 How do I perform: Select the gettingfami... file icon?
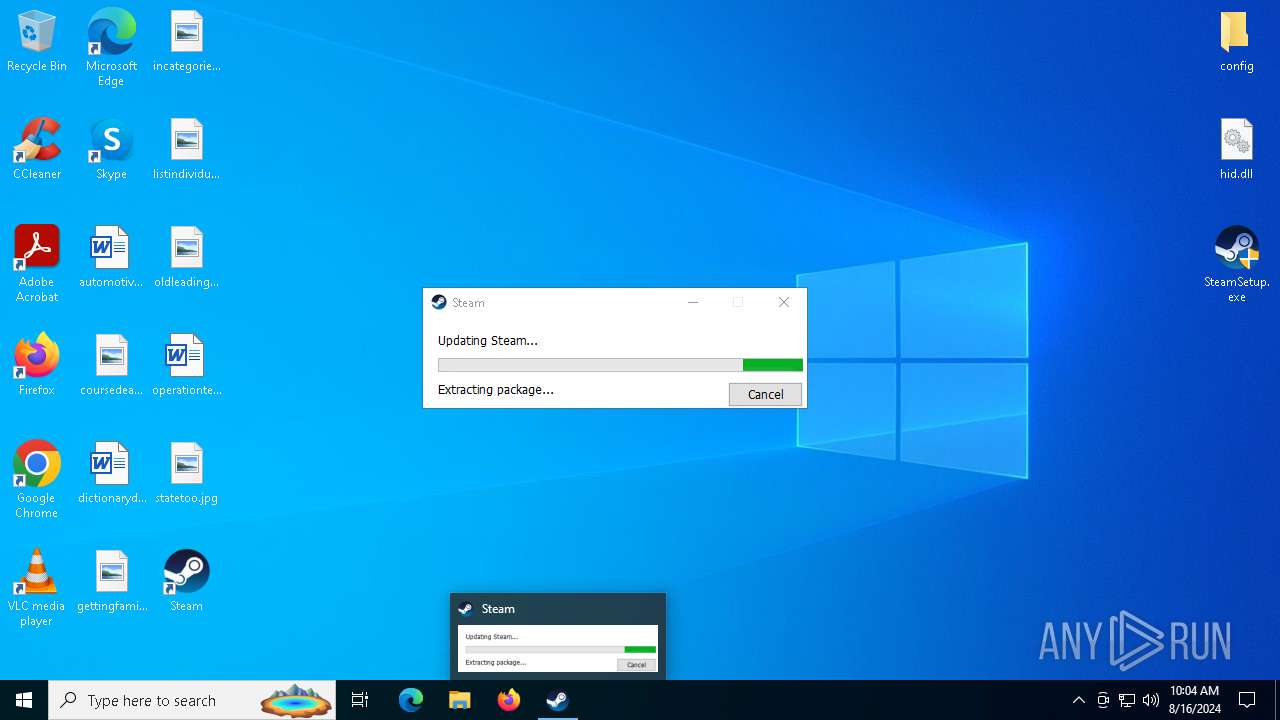click(111, 582)
